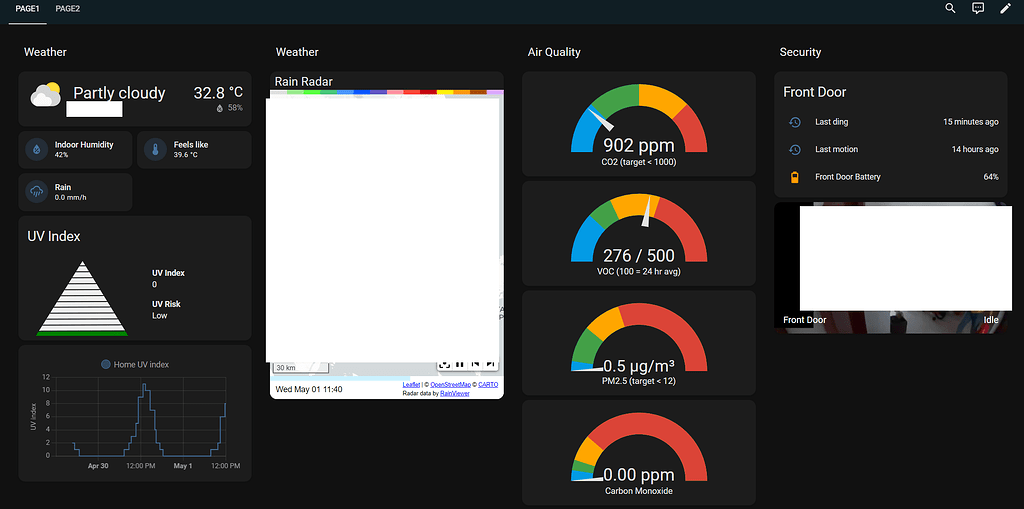Click the radar color legend bar

[387, 92]
